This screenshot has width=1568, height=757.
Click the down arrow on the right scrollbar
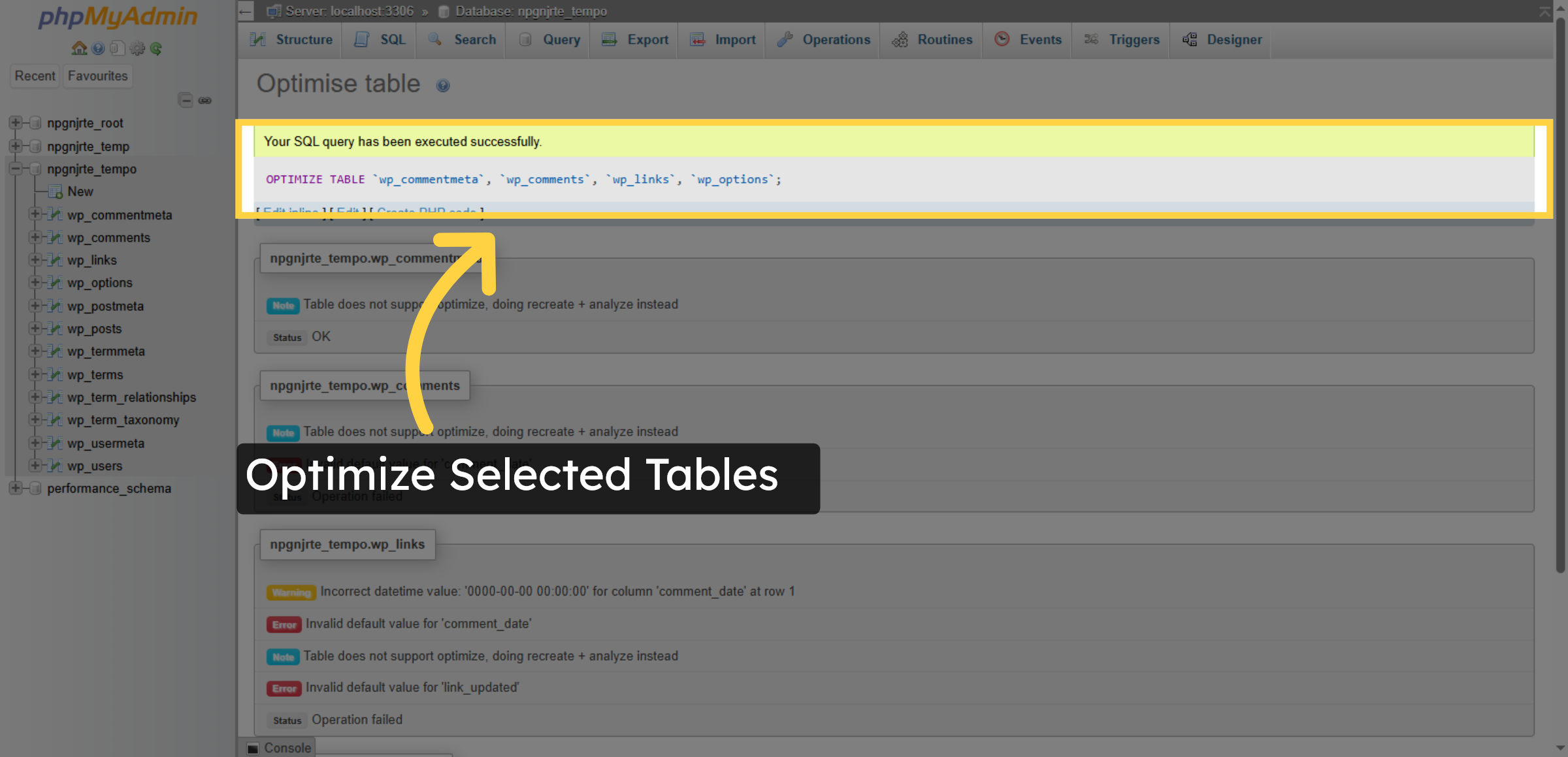coord(1561,749)
